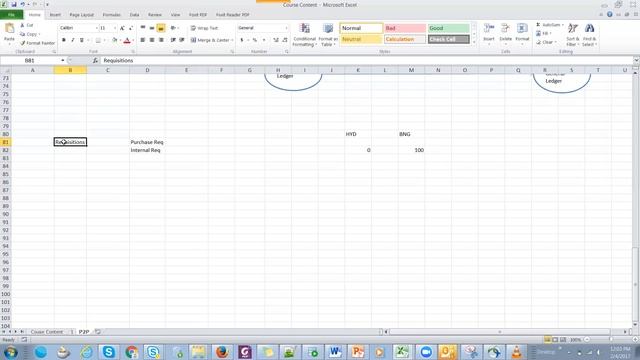Viewport: 640px width, 360px height.
Task: Open the File tab
Action: coord(11,15)
